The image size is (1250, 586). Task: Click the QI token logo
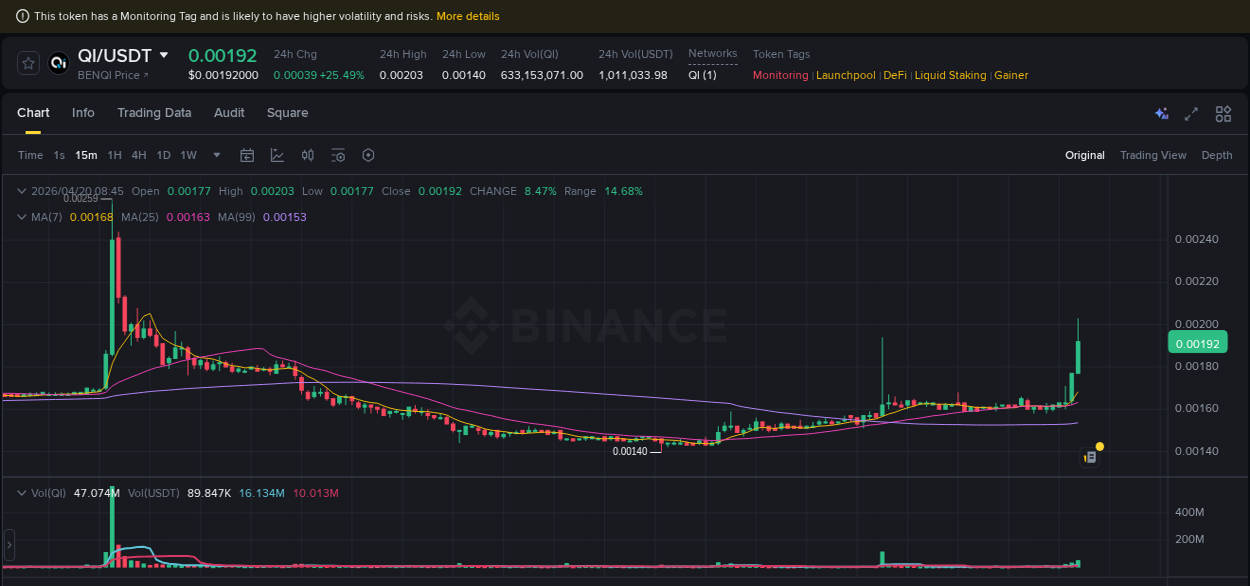point(58,63)
